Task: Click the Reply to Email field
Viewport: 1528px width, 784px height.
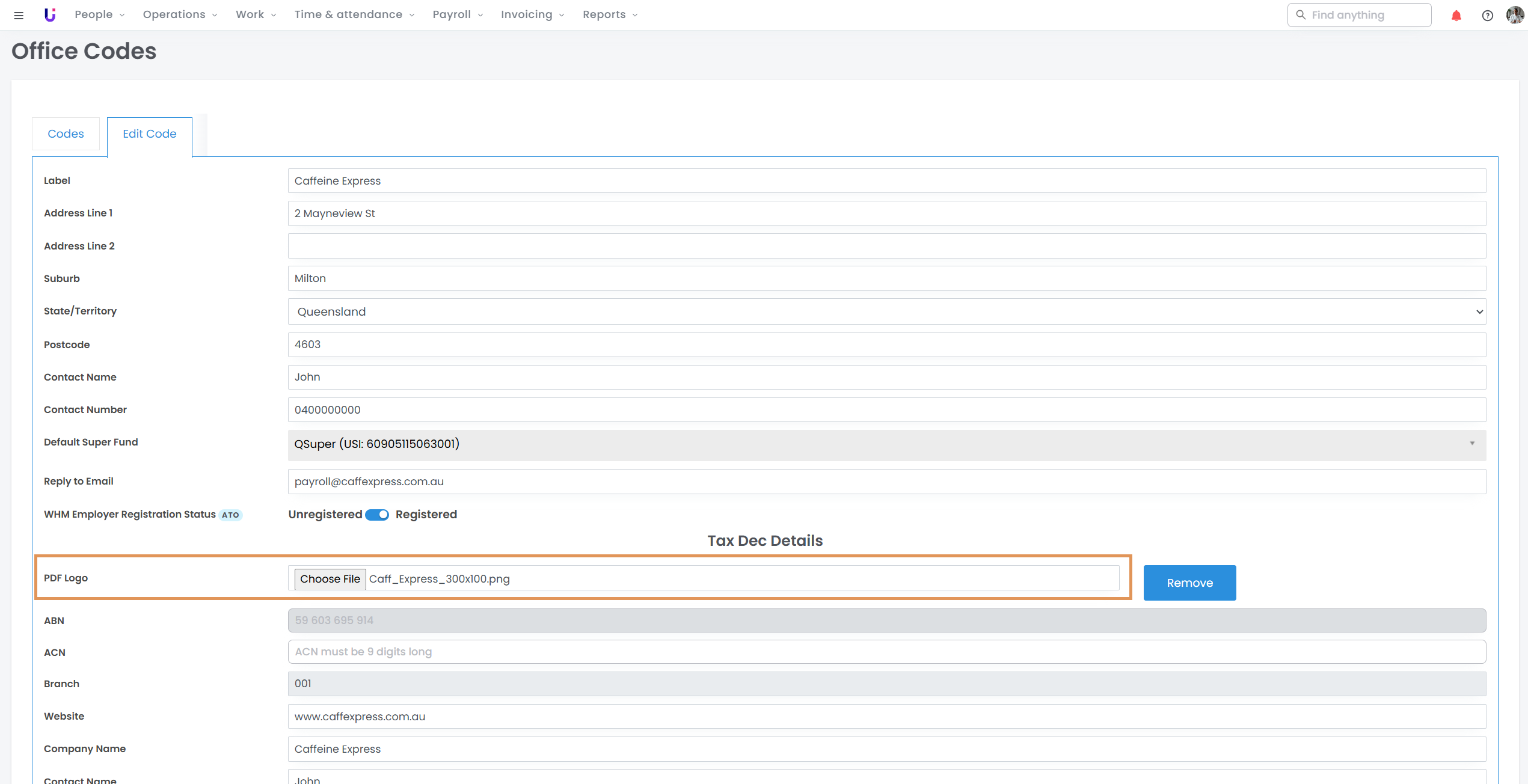Action: pyautogui.click(x=886, y=482)
